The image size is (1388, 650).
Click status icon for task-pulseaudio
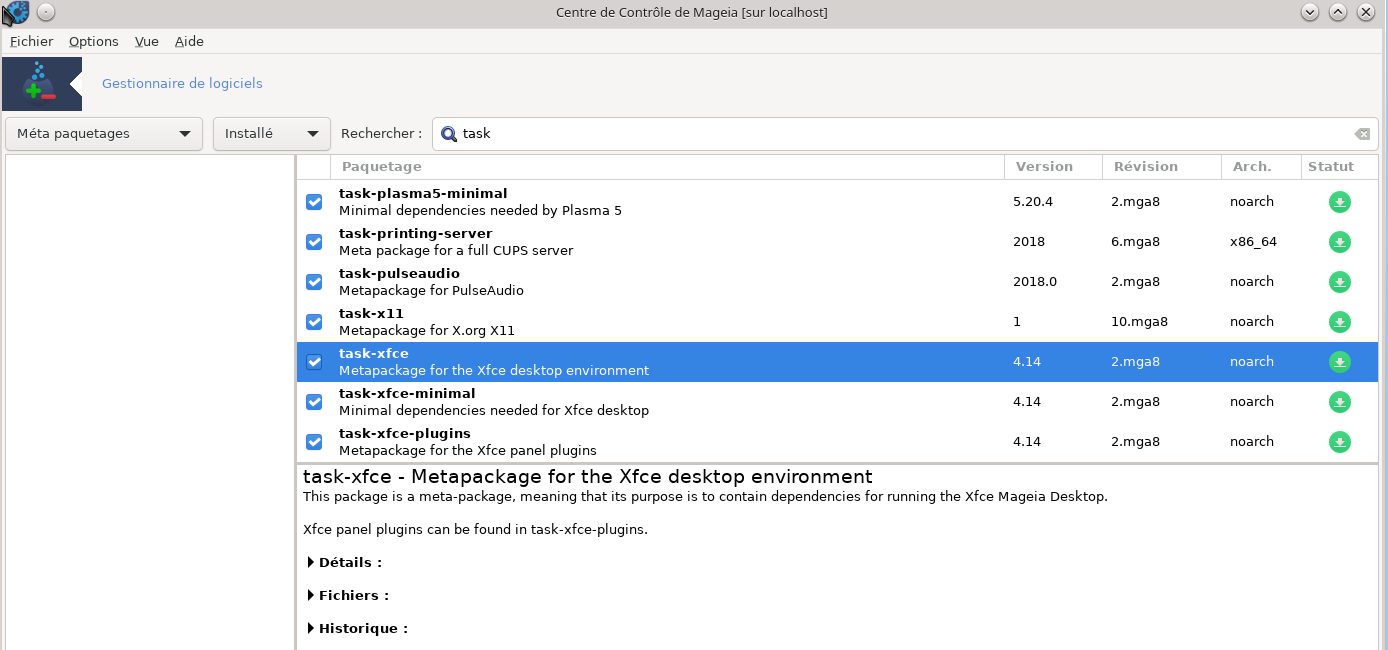[x=1339, y=282]
